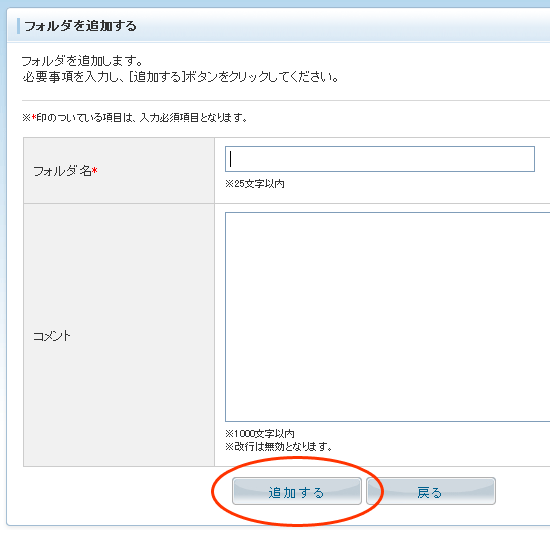Click the 必要事項を入力し instruction line
550x539 pixels.
click(x=181, y=77)
